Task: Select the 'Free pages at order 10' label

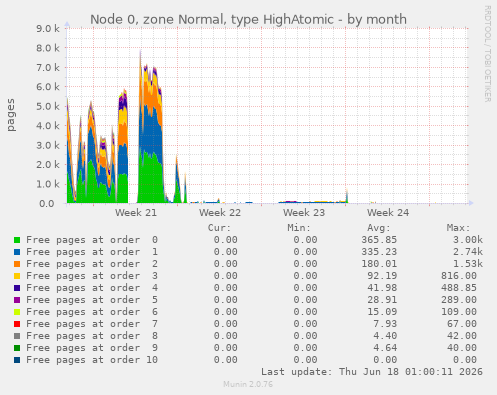Action: point(92,360)
